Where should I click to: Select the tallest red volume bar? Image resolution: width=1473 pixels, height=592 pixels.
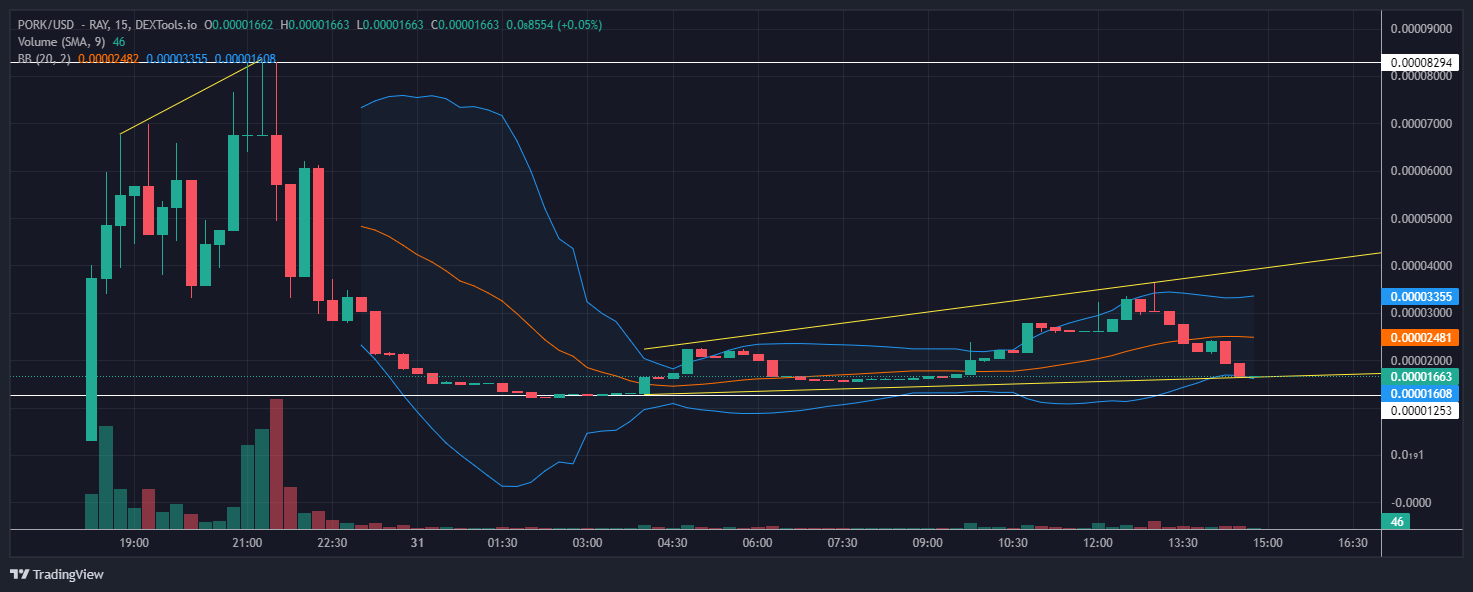click(276, 463)
